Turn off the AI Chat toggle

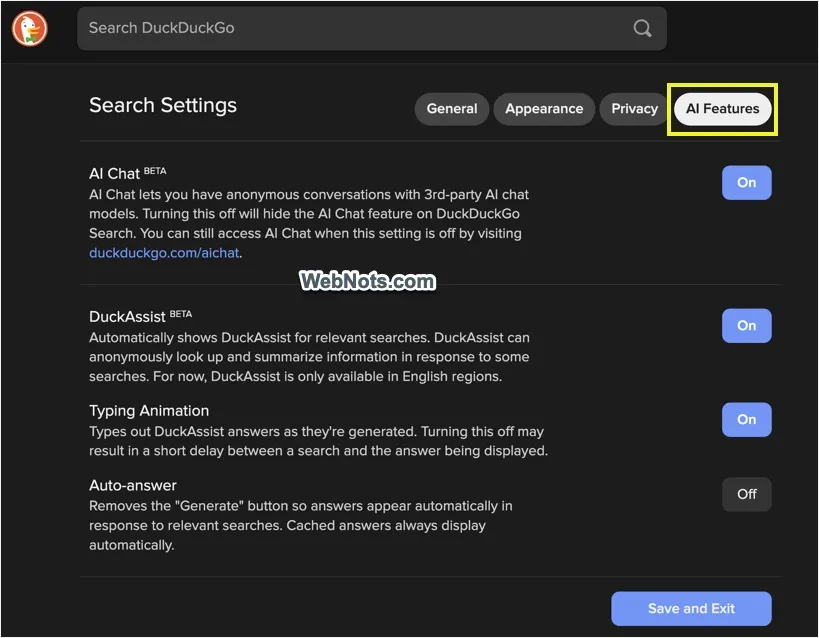746,182
